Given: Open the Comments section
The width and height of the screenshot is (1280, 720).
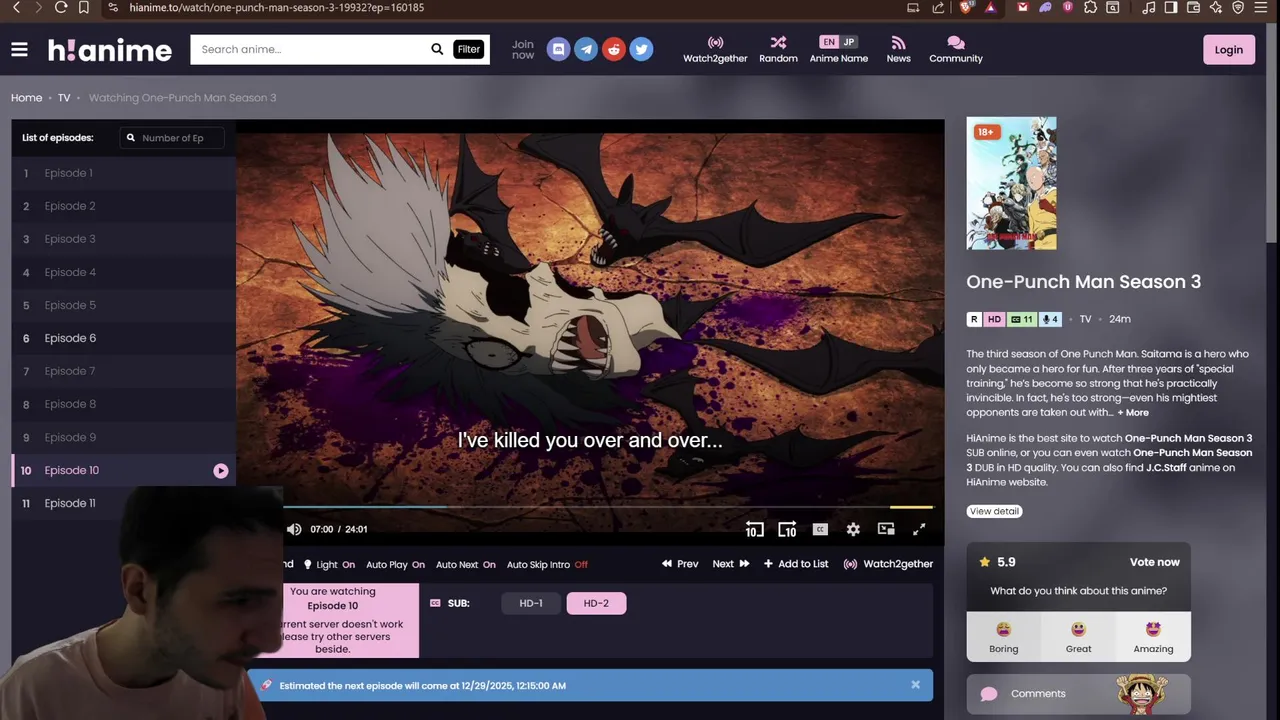Looking at the screenshot, I should [x=1079, y=693].
